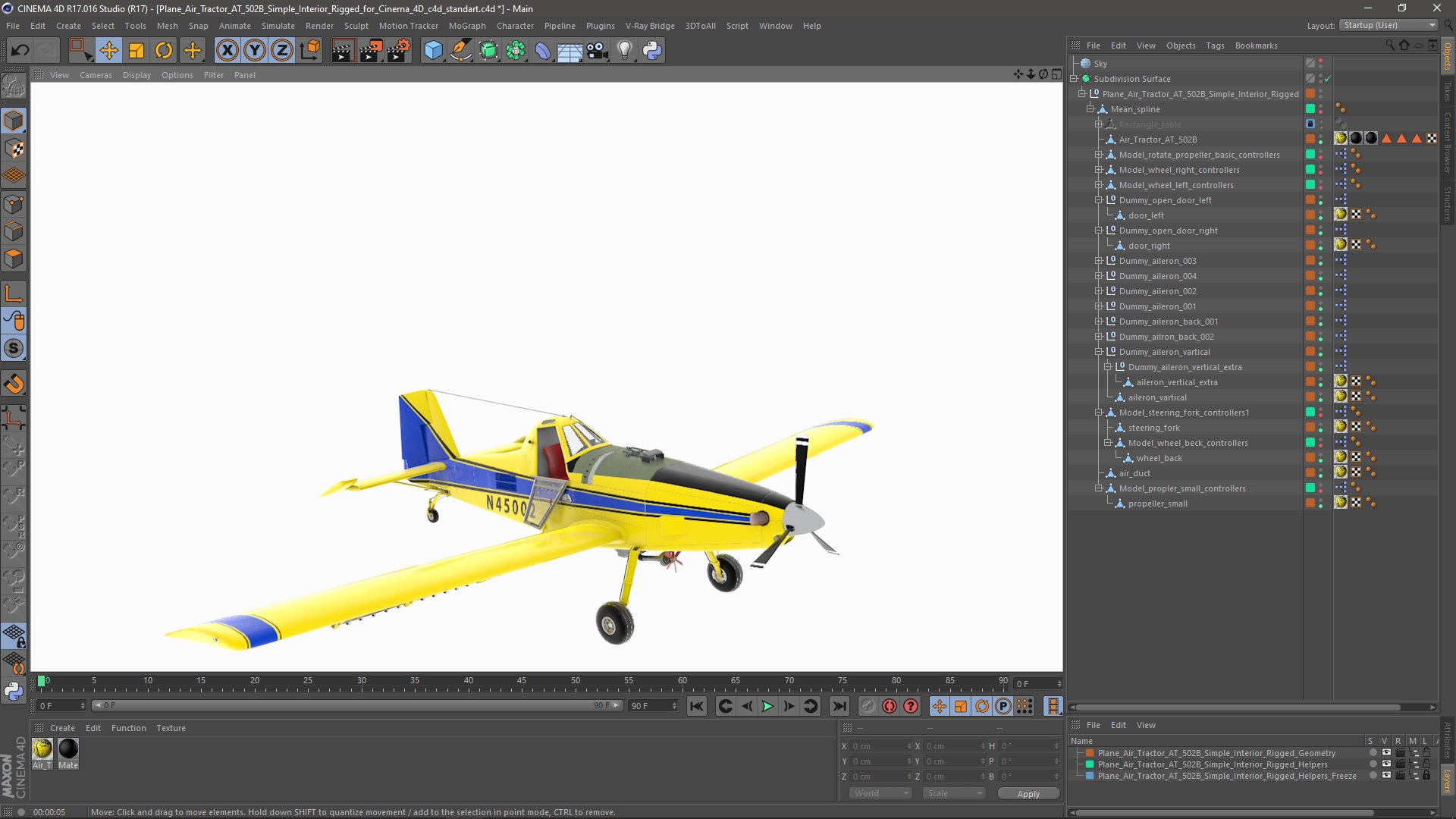The image size is (1456, 819).
Task: Expand Dummy_aileron_003 node
Action: [1098, 261]
